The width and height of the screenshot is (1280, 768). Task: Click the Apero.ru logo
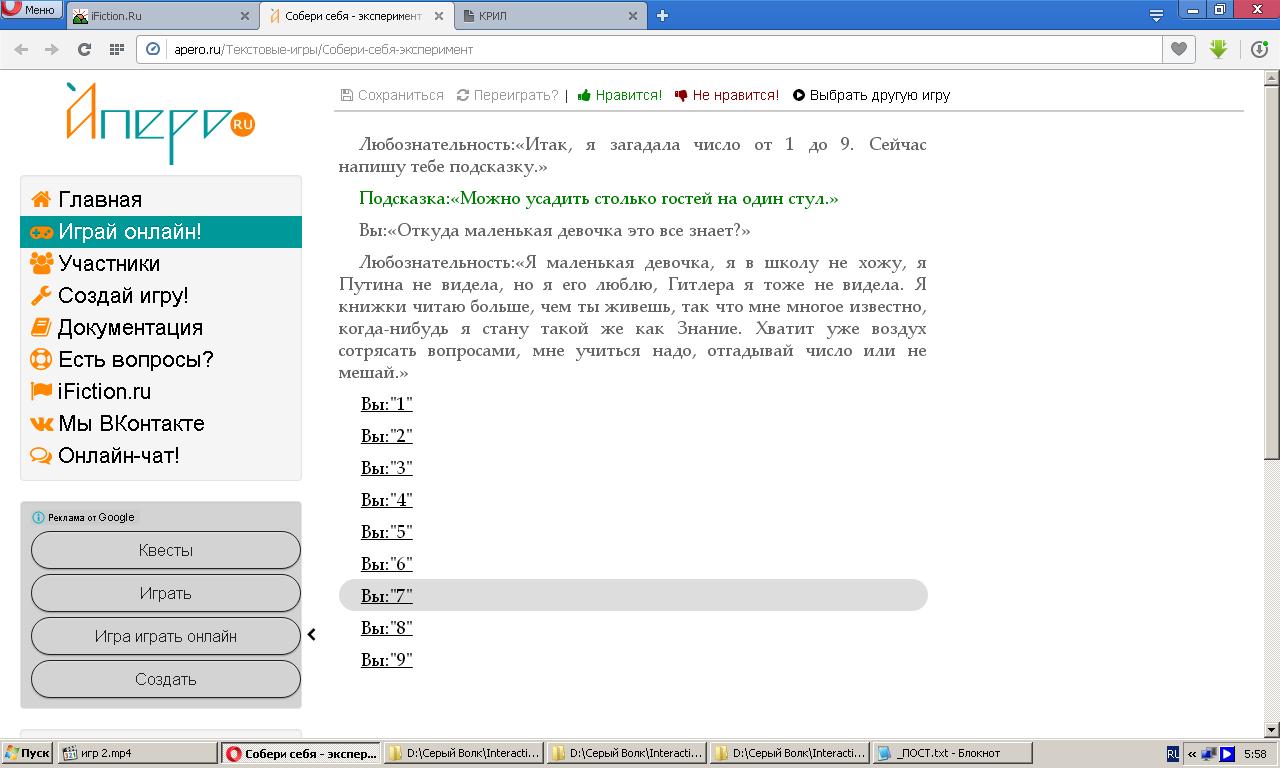[x=161, y=123]
